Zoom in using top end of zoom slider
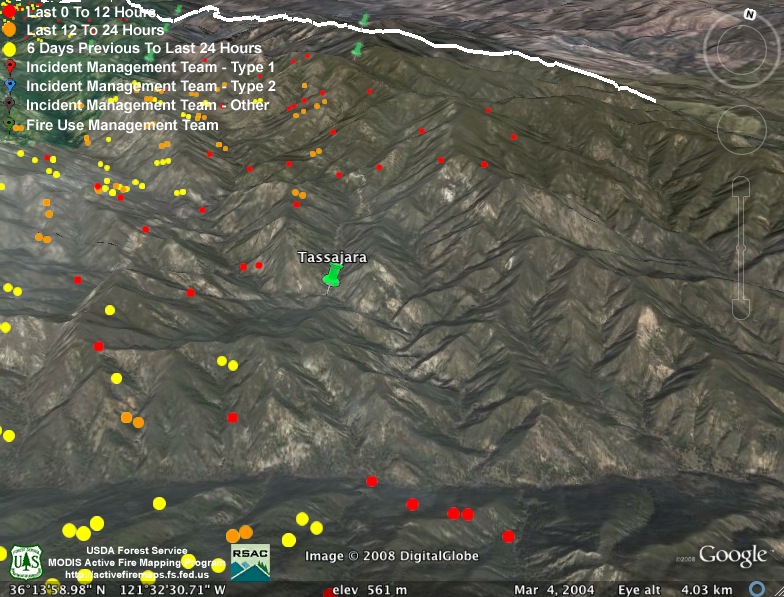 (x=740, y=186)
